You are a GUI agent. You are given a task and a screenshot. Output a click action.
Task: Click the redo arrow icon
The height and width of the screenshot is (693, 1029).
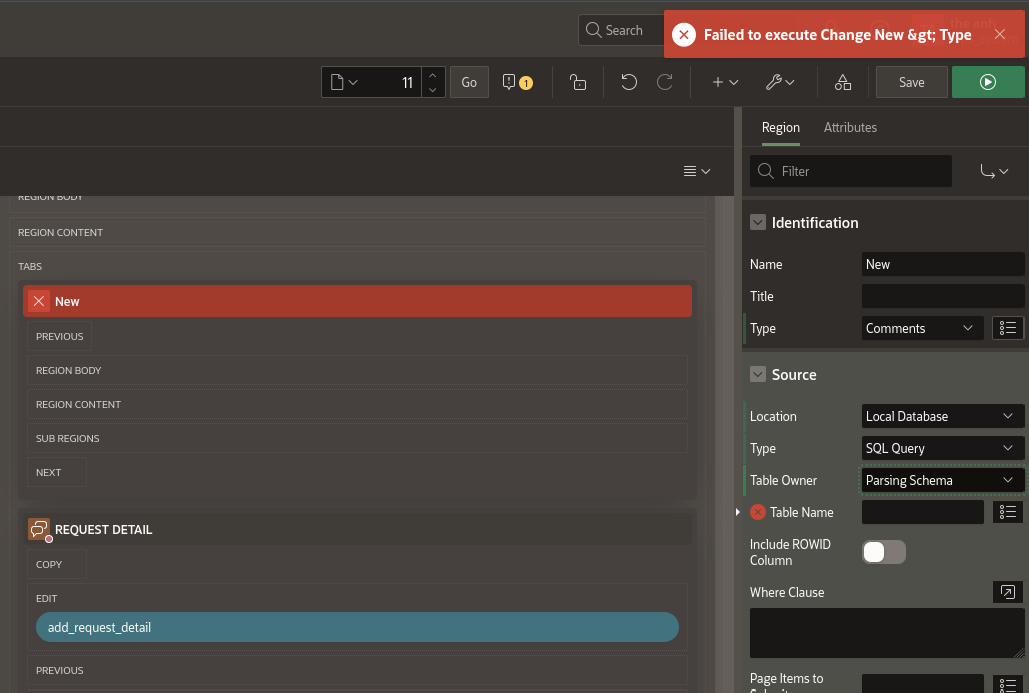664,82
